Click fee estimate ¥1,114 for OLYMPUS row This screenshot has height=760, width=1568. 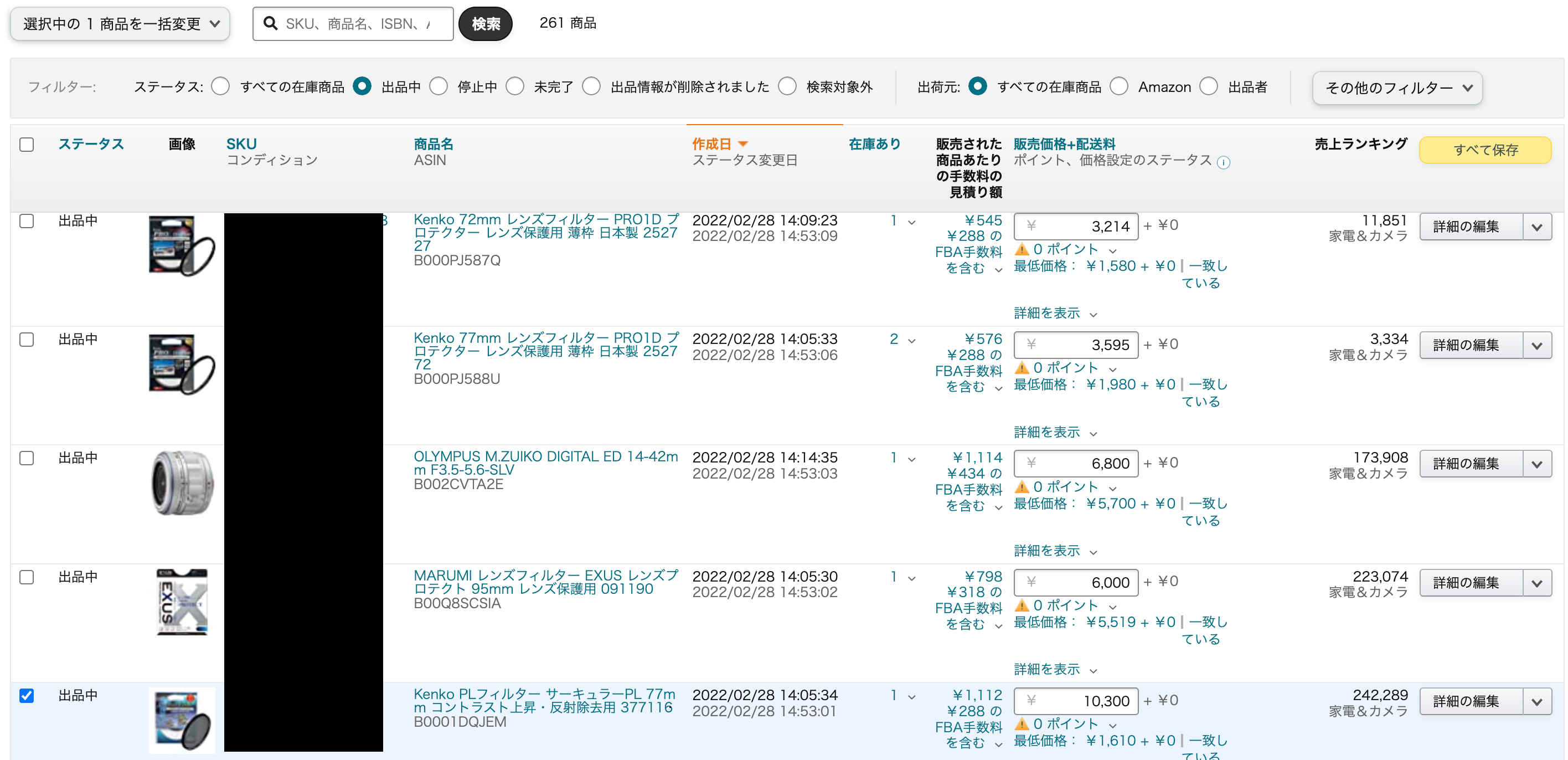click(977, 458)
